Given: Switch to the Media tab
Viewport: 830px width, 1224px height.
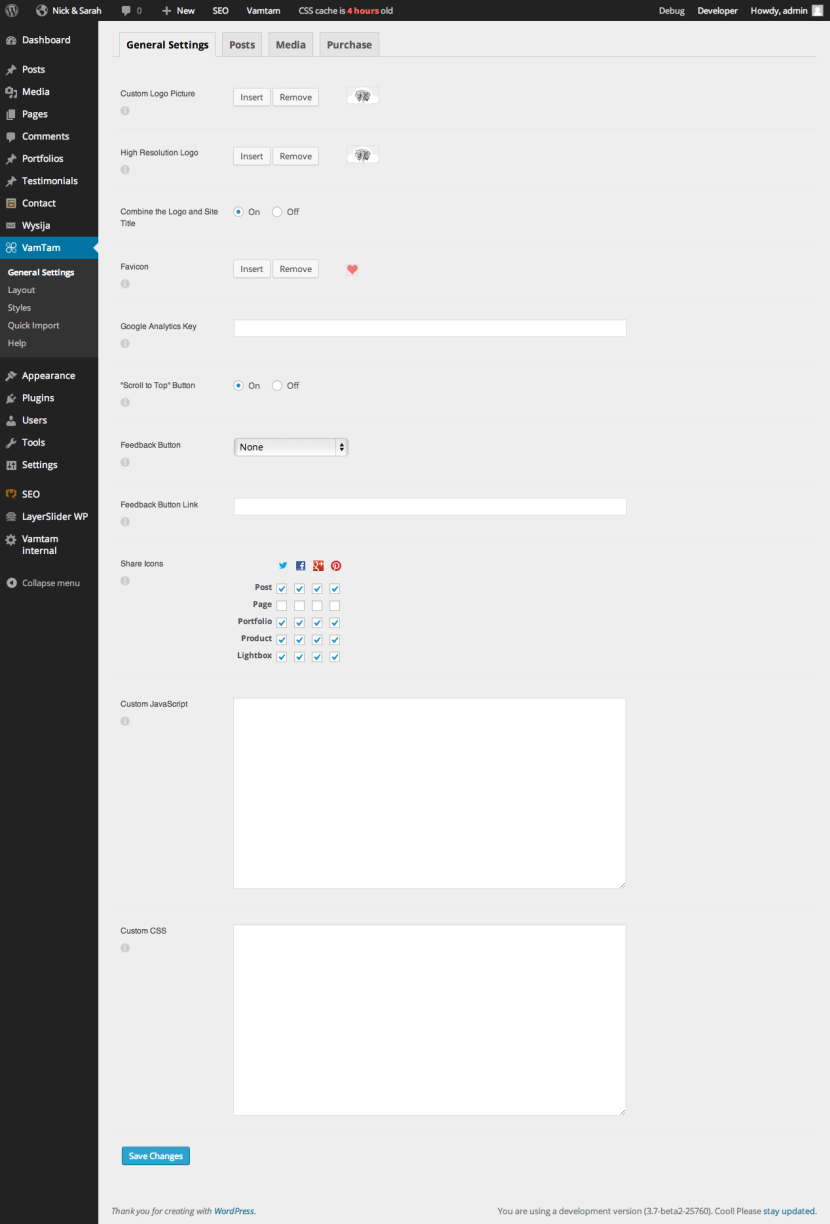Looking at the screenshot, I should 291,45.
